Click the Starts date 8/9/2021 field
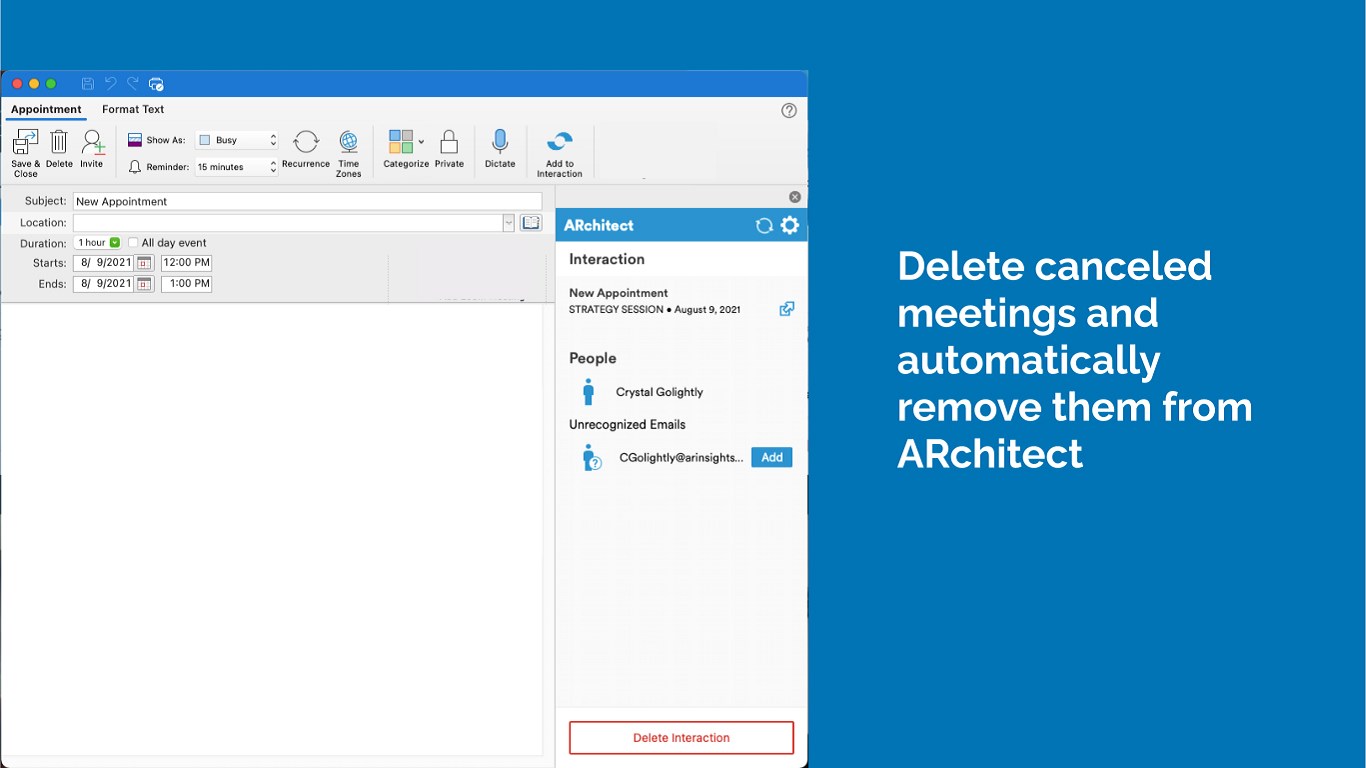 (104, 263)
